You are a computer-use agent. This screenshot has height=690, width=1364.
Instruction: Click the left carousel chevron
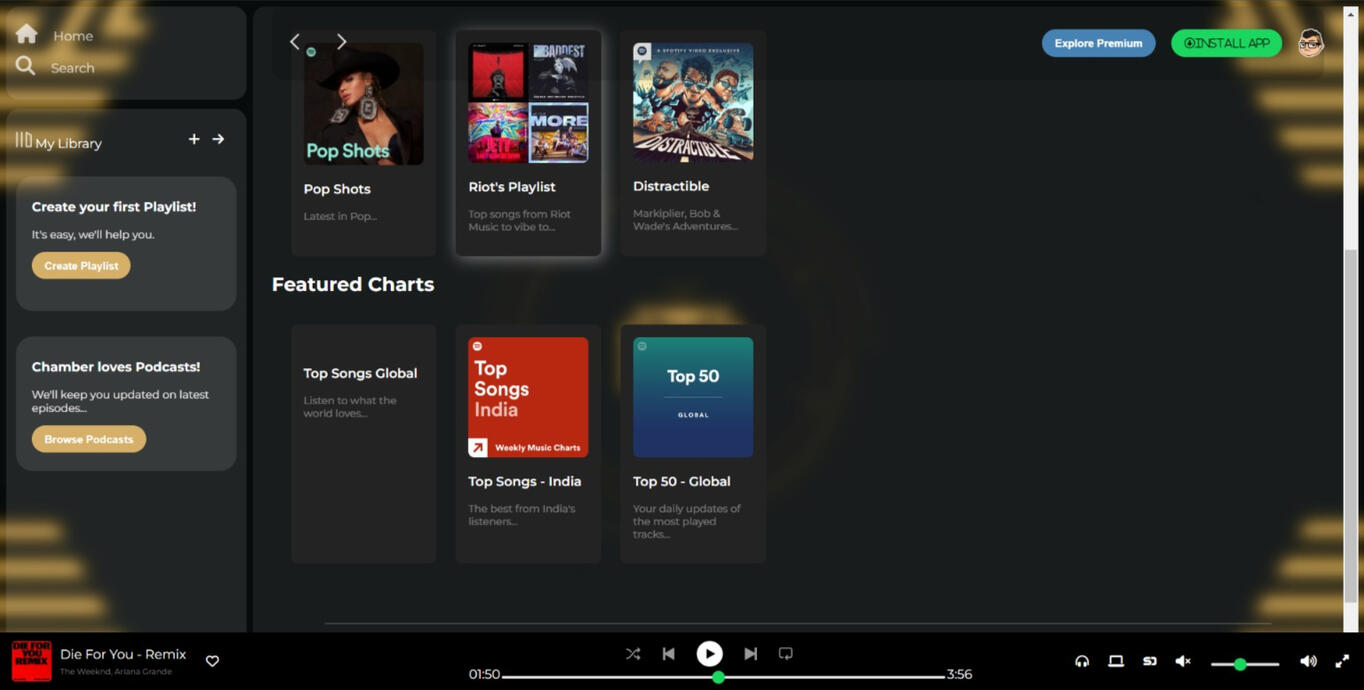(294, 41)
